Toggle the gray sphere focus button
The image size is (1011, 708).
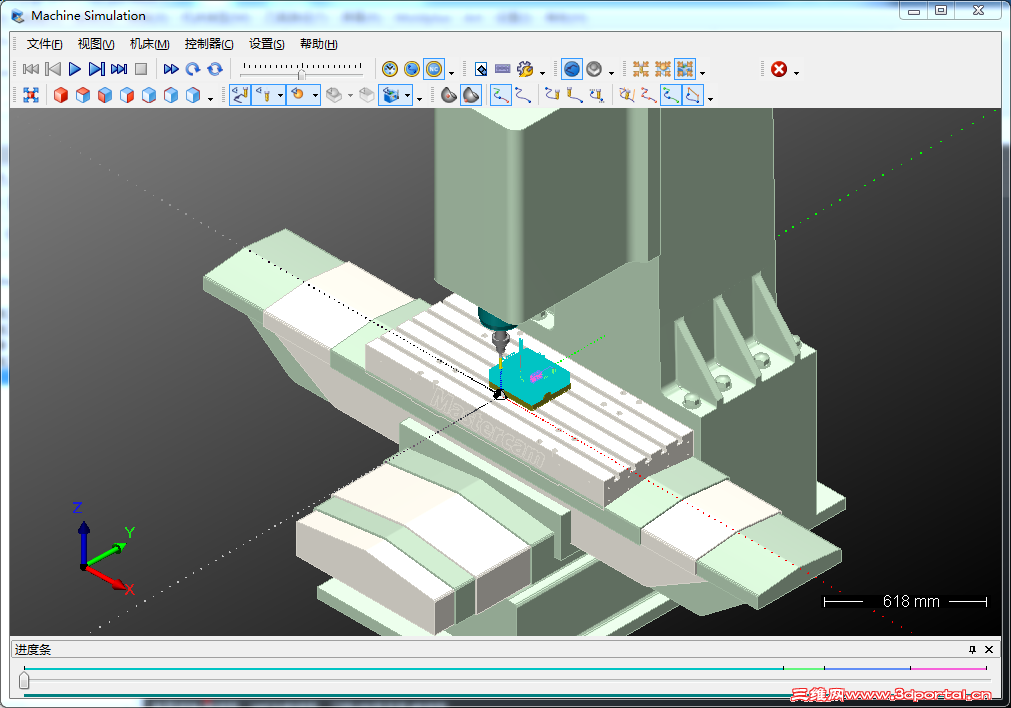594,69
